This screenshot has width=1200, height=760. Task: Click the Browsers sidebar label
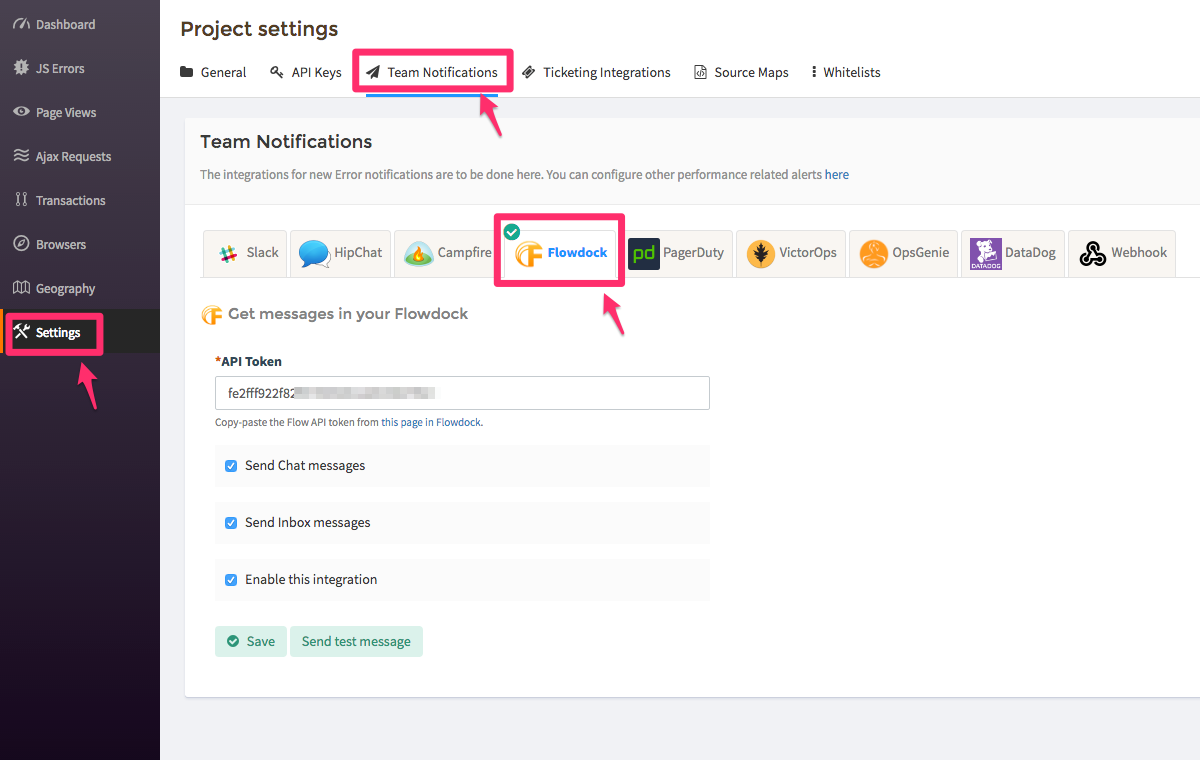click(x=61, y=244)
